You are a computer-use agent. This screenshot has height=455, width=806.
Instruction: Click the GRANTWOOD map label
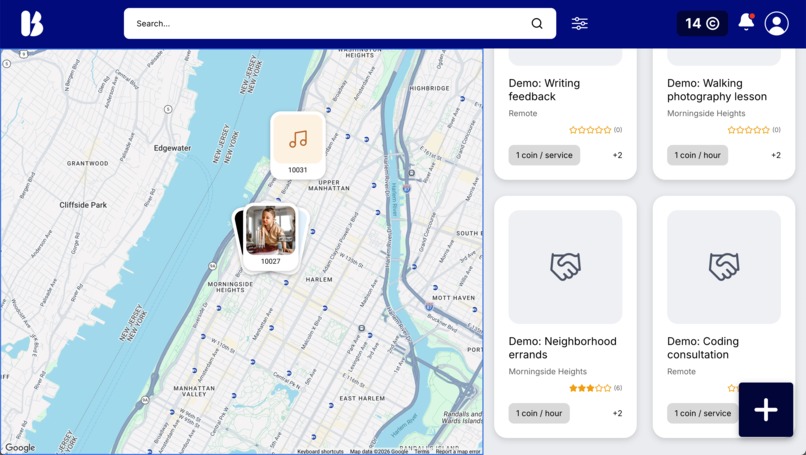(87, 163)
